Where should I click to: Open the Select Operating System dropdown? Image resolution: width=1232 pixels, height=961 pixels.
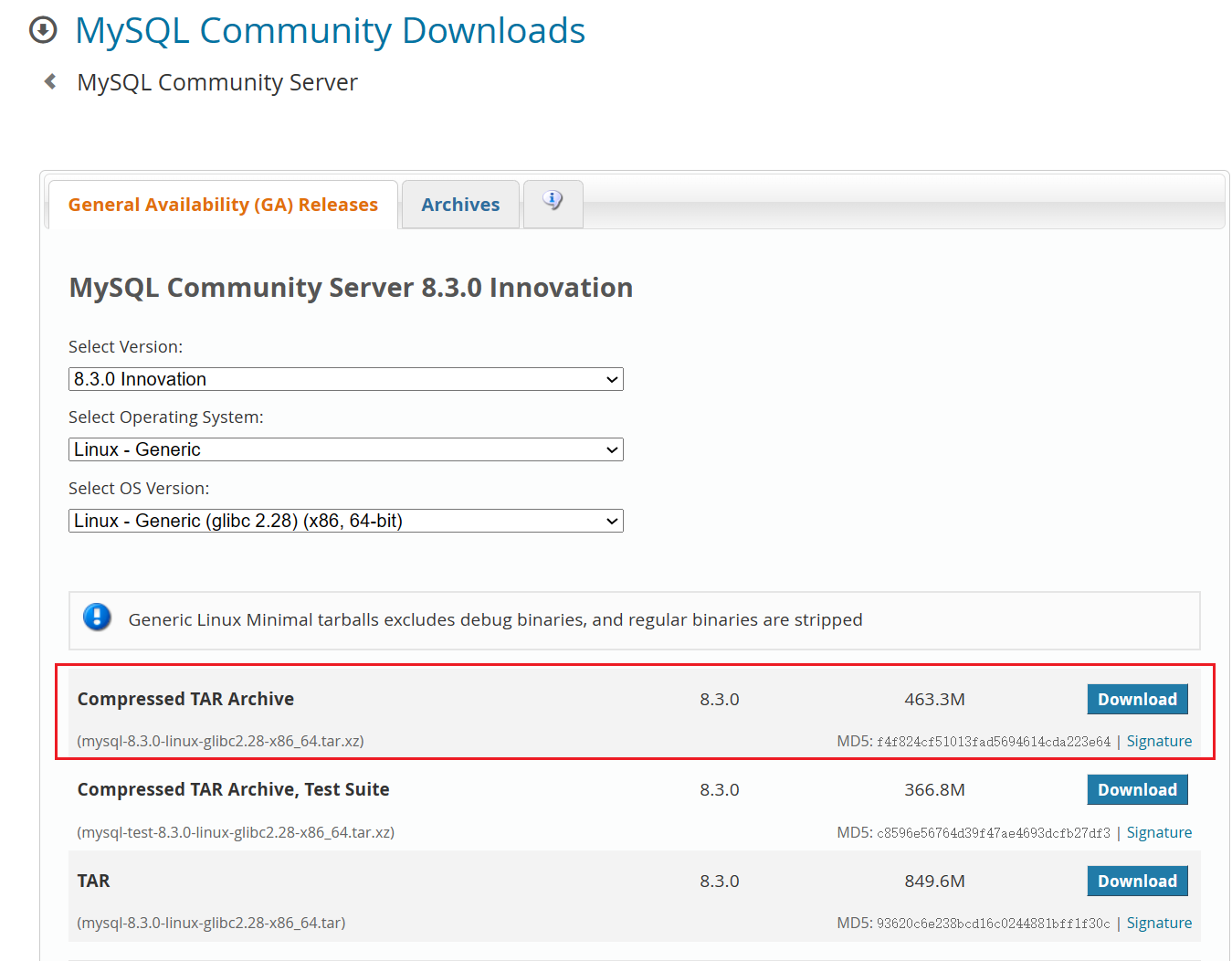(346, 449)
